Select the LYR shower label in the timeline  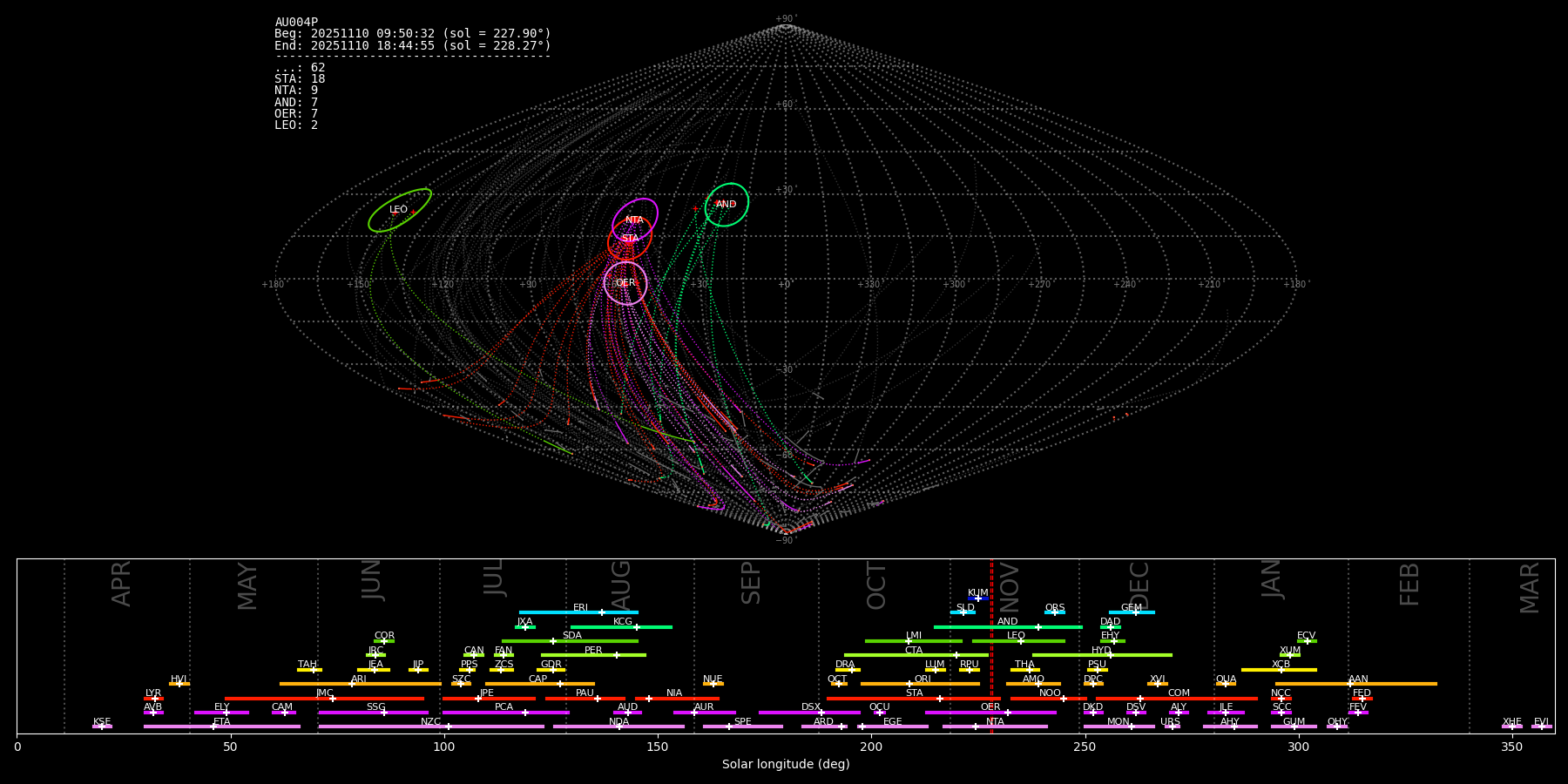click(153, 693)
